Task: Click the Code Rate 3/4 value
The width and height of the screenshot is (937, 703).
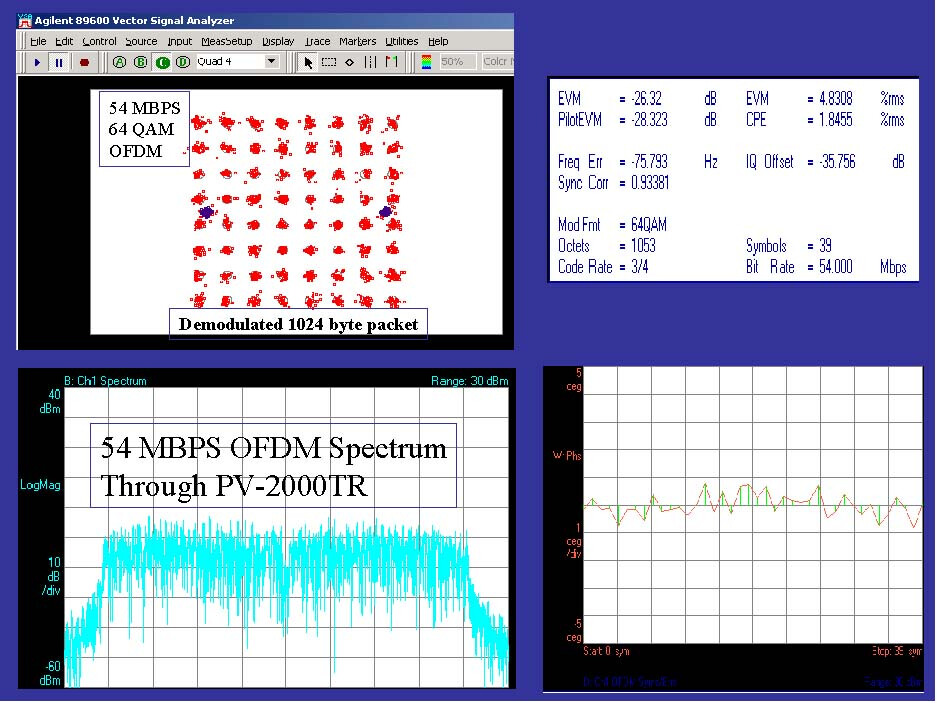Action: tap(640, 267)
